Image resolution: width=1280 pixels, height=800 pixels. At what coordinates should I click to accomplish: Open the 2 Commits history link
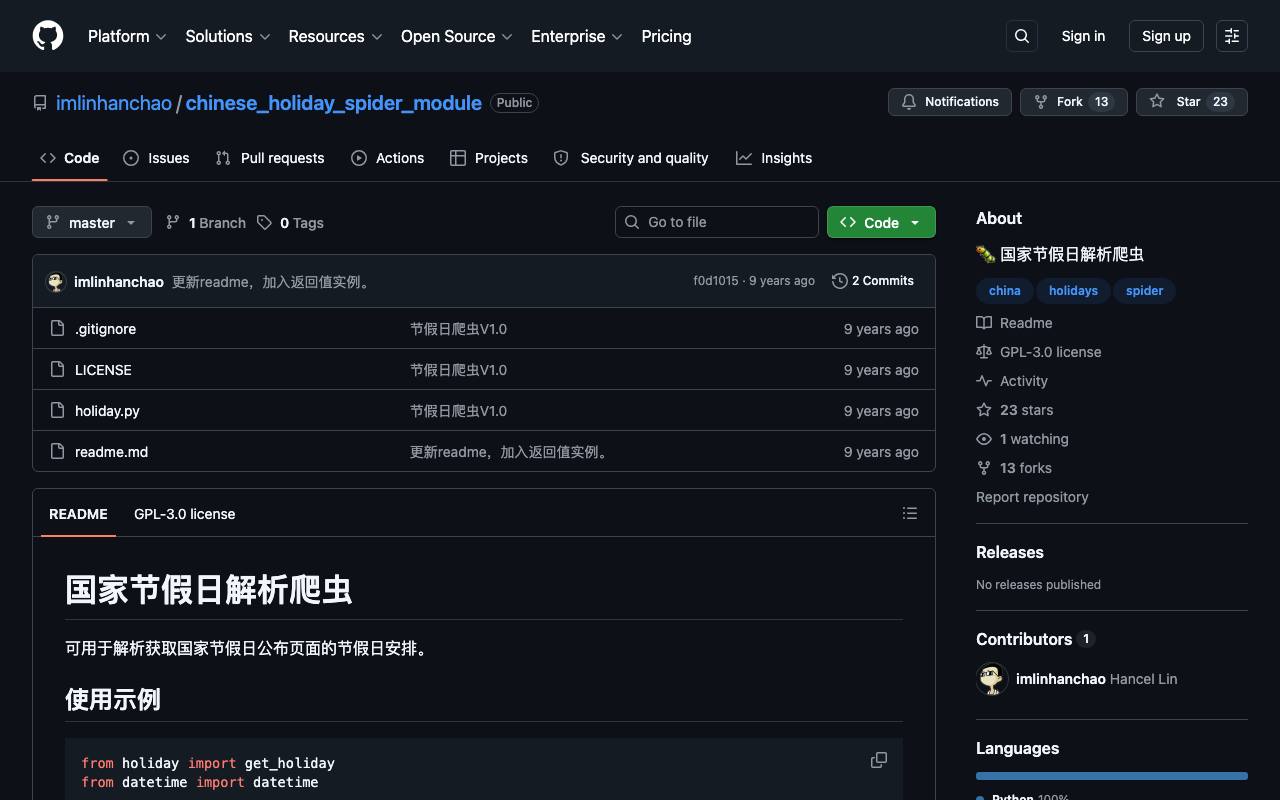coord(873,281)
